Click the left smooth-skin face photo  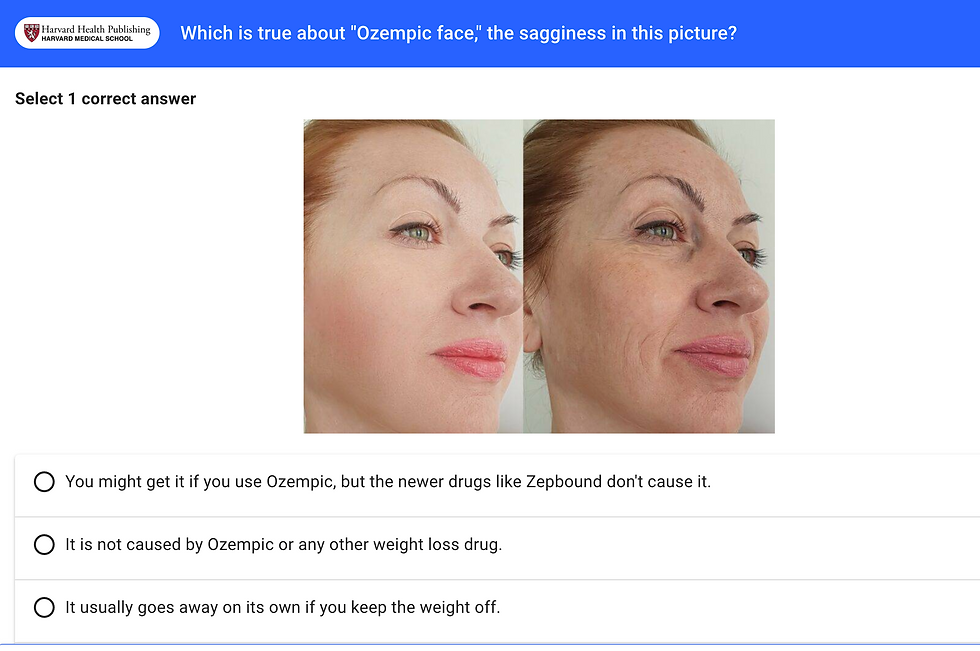pyautogui.click(x=413, y=276)
